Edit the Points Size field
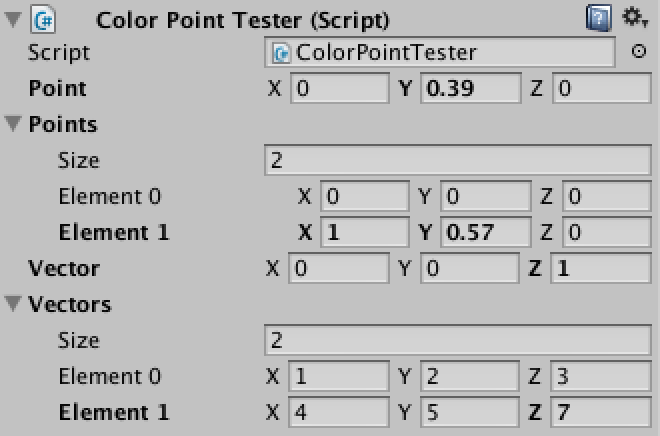This screenshot has height=436, width=660. (458, 160)
